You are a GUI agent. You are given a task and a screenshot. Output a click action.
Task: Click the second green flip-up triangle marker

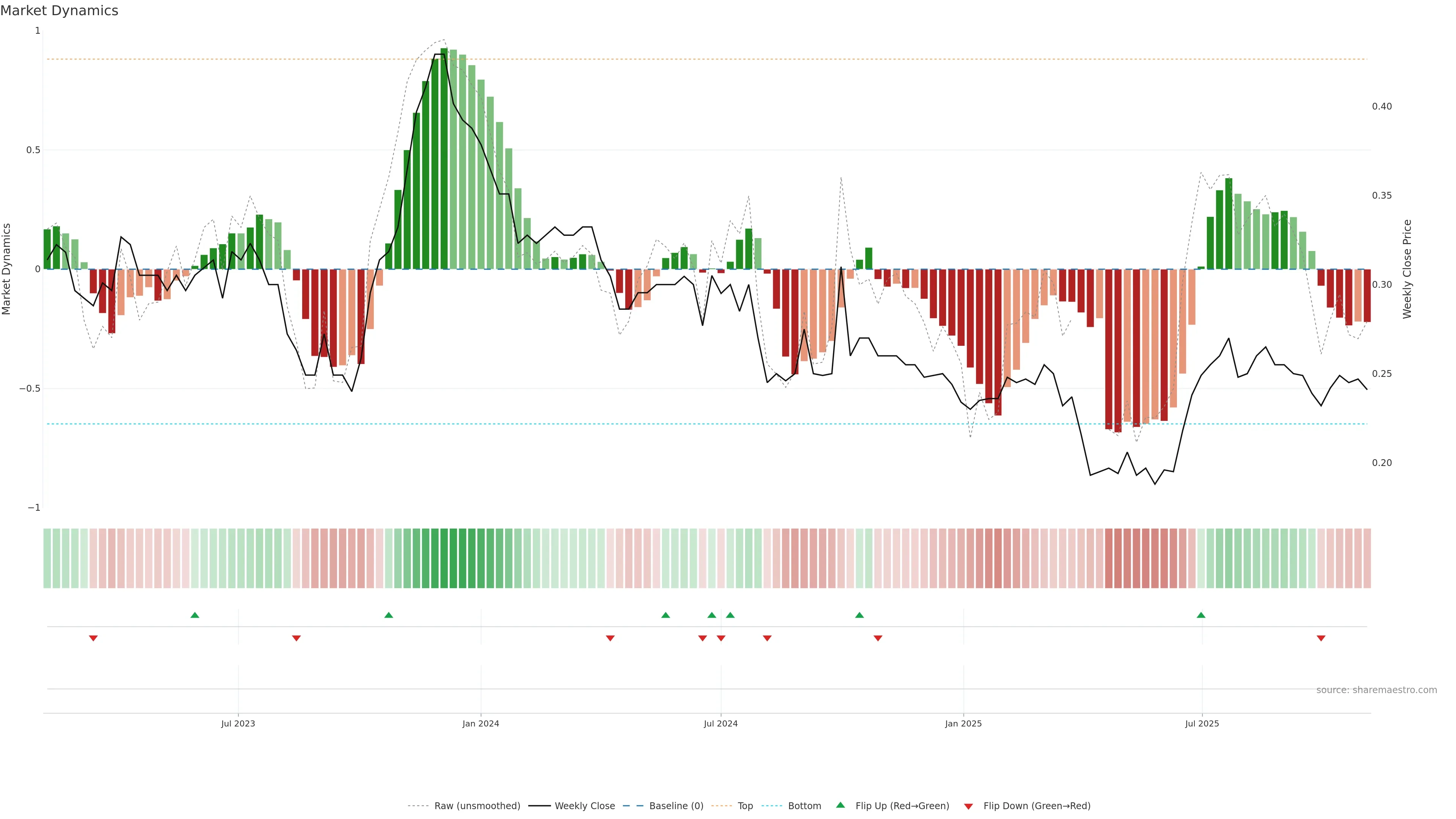pos(388,615)
